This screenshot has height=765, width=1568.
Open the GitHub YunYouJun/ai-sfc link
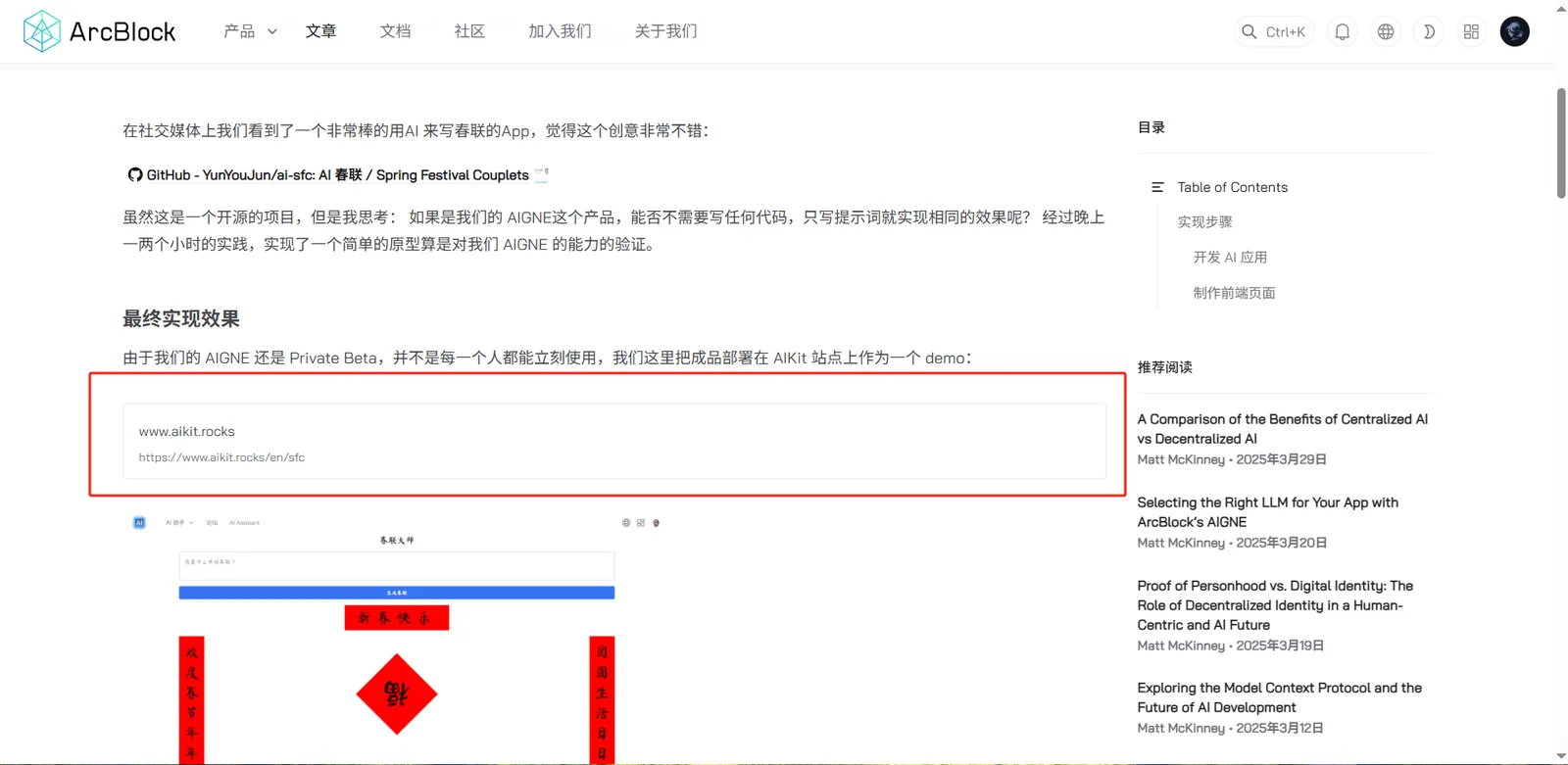337,175
